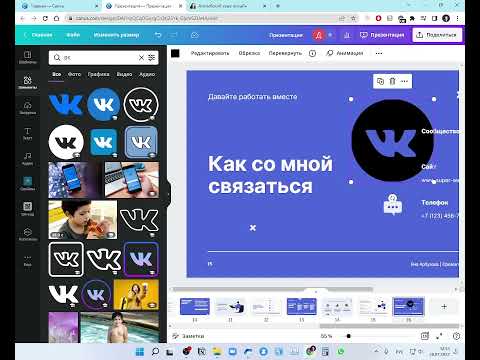Add a new slide with plus button
The image size is (480, 360).
444,307
